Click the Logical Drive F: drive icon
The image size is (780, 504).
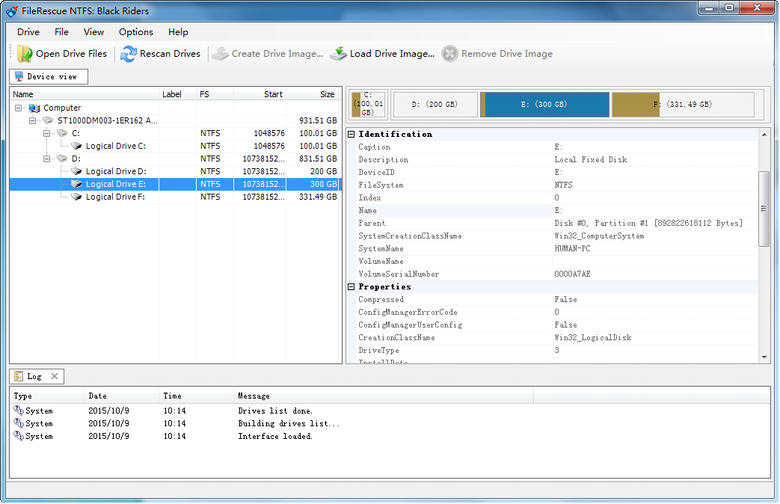[x=77, y=197]
